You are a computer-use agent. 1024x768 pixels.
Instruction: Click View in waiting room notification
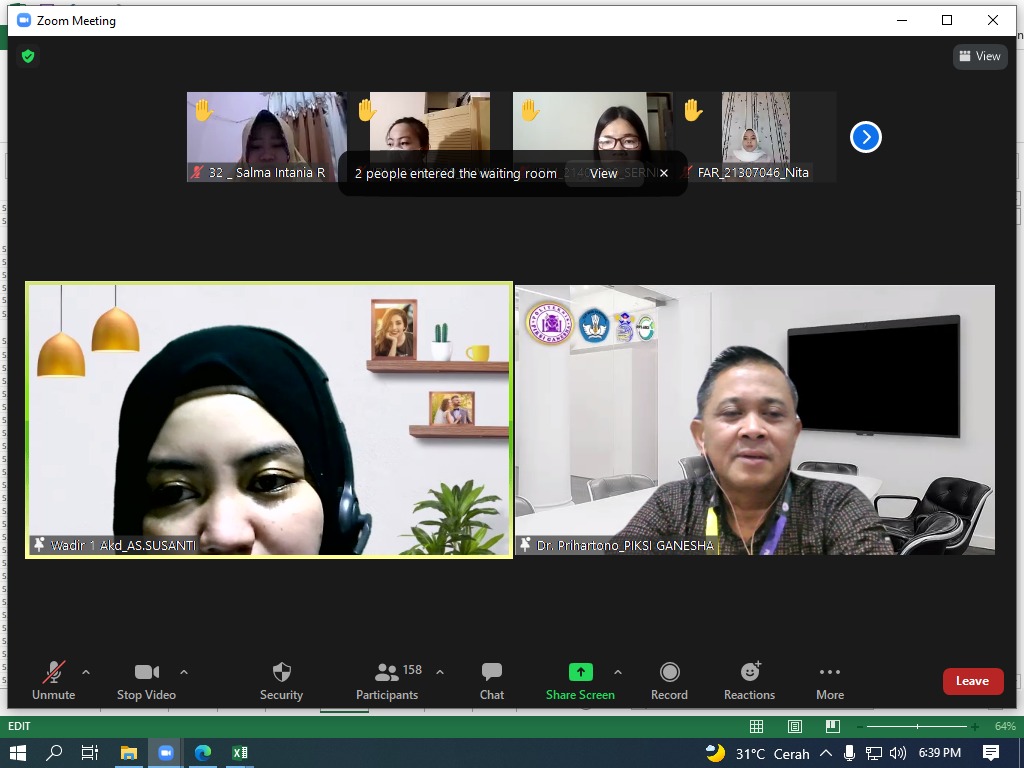[x=603, y=173]
